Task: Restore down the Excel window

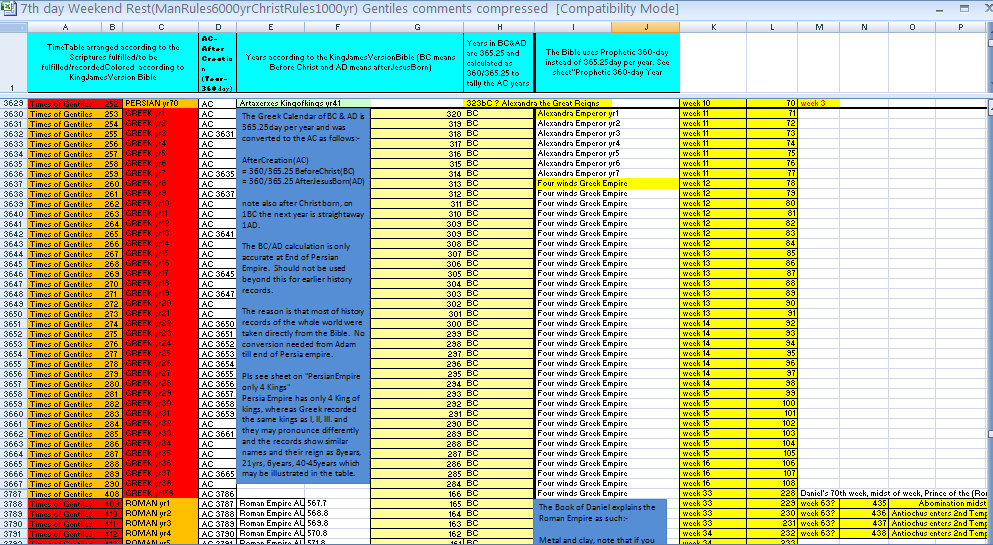Action: (964, 9)
